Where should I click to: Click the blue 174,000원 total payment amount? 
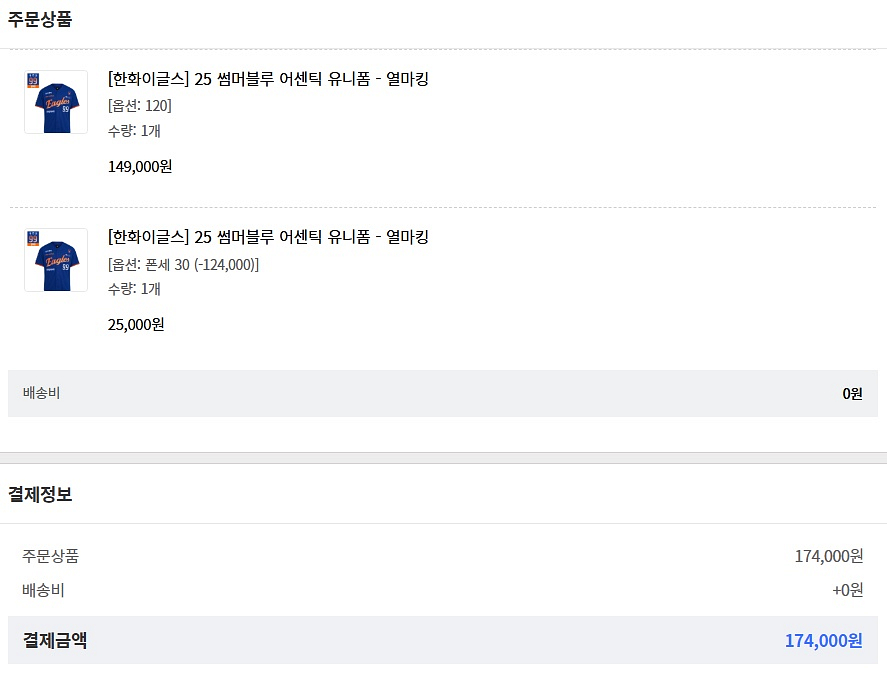tap(824, 640)
